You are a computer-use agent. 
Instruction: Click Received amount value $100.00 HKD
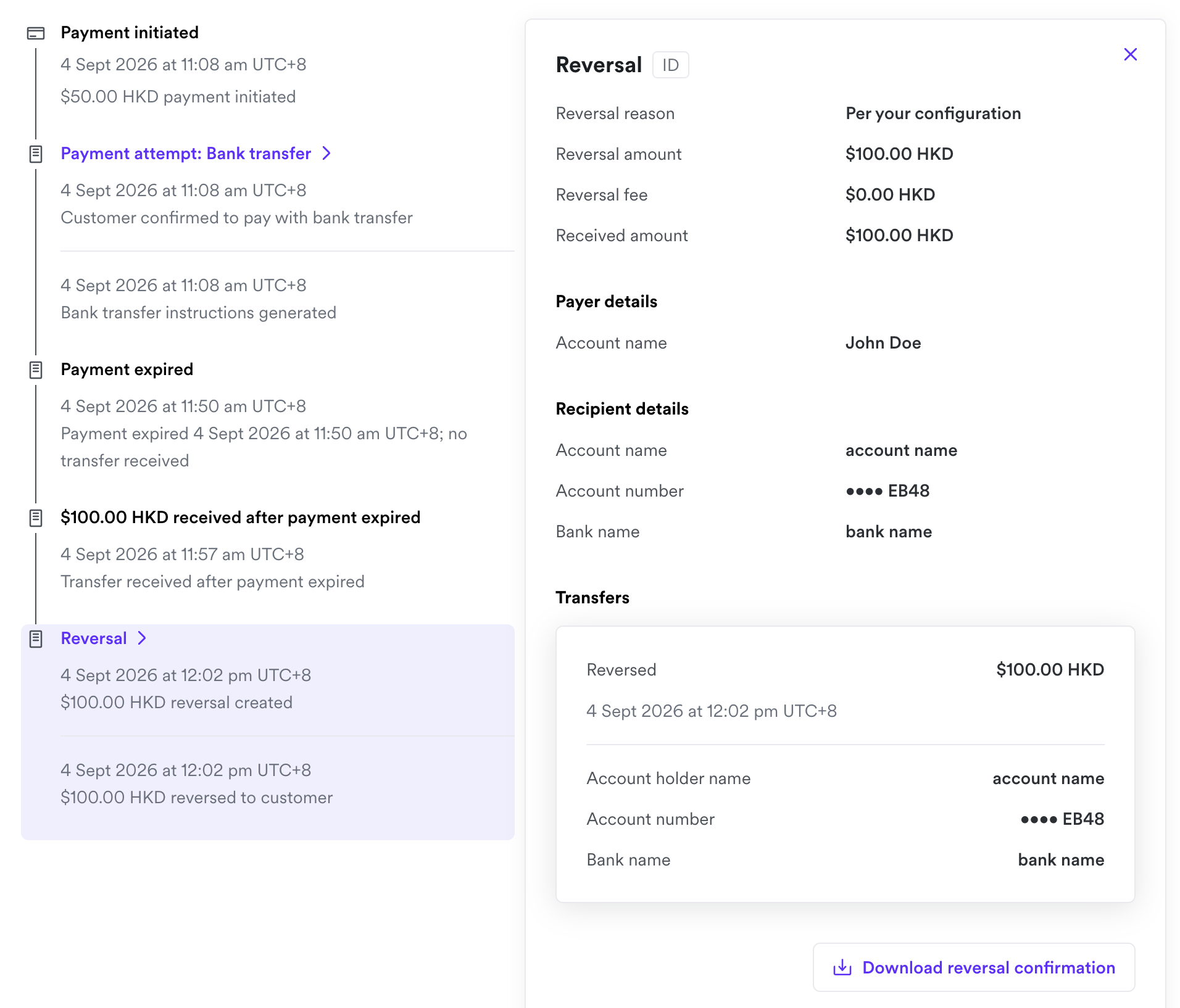pyautogui.click(x=899, y=236)
